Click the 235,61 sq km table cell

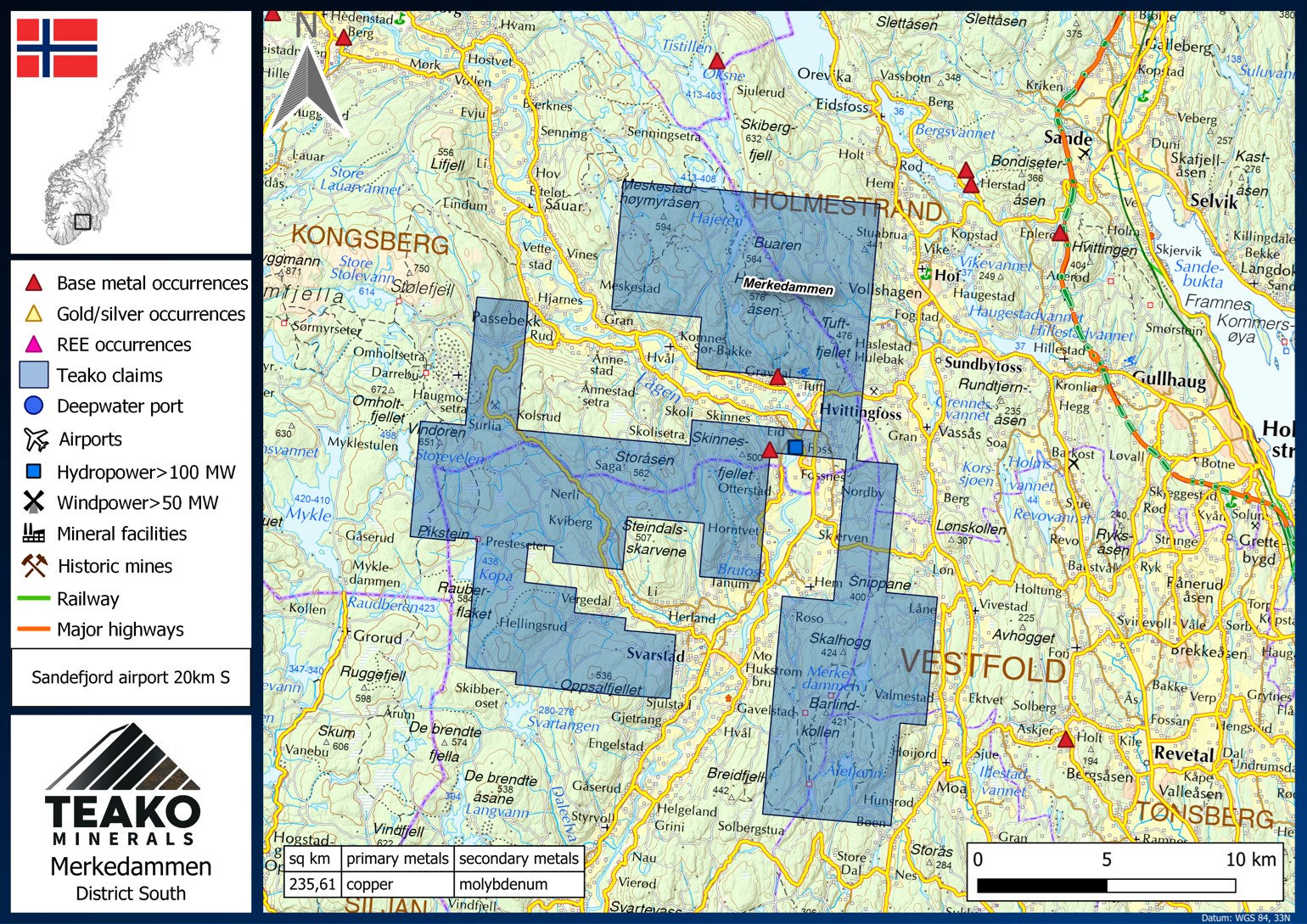point(312,884)
